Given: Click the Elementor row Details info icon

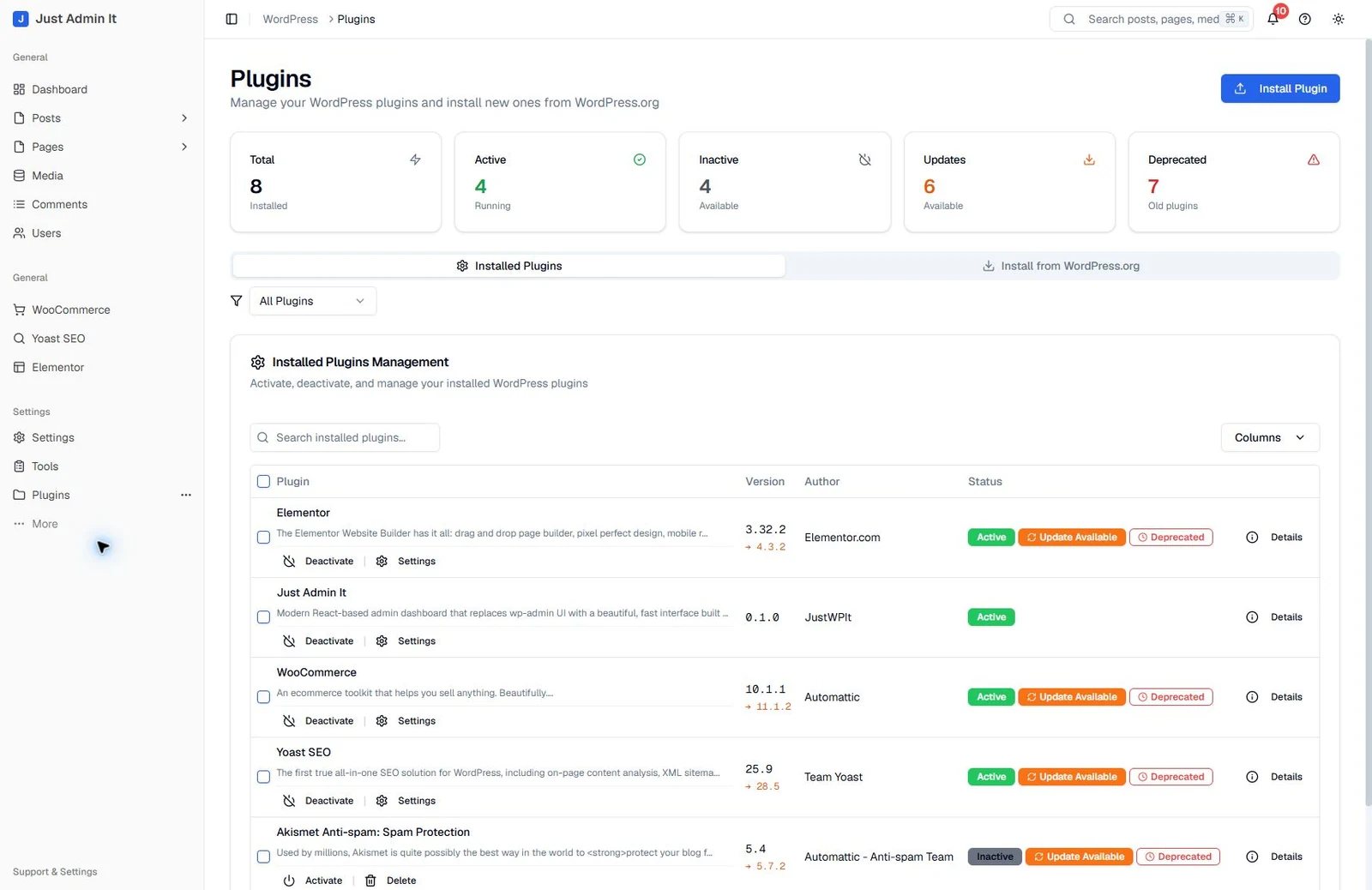Looking at the screenshot, I should pyautogui.click(x=1252, y=538).
